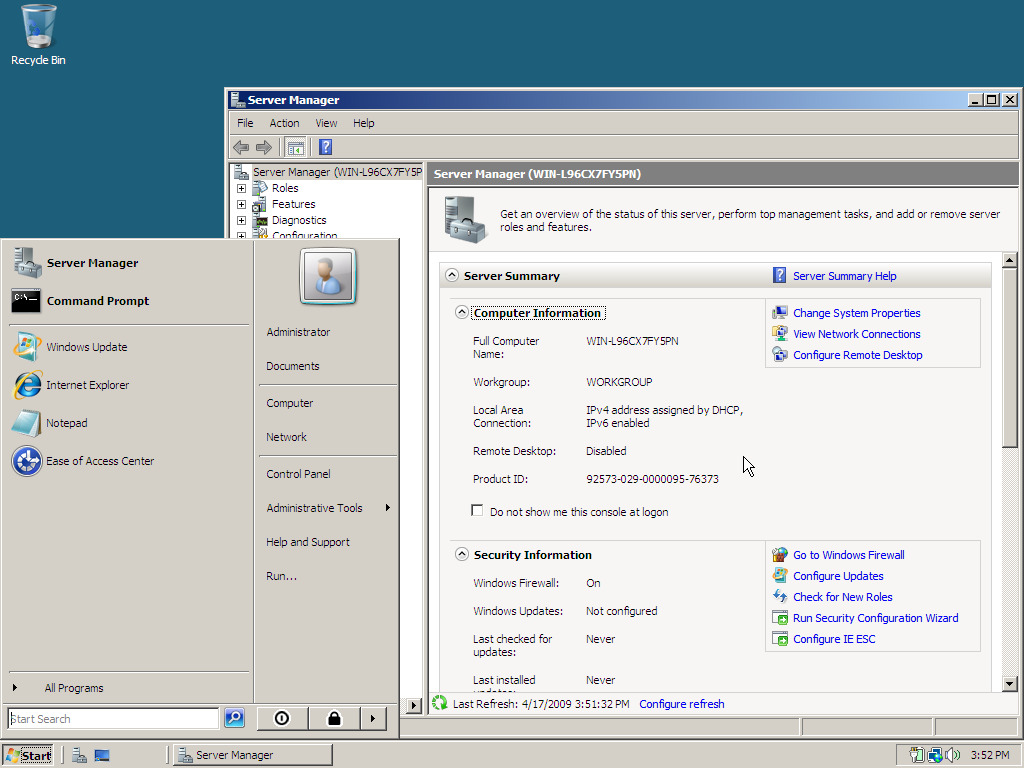This screenshot has height=768, width=1024.
Task: Click the Change System Properties link
Action: 856,312
